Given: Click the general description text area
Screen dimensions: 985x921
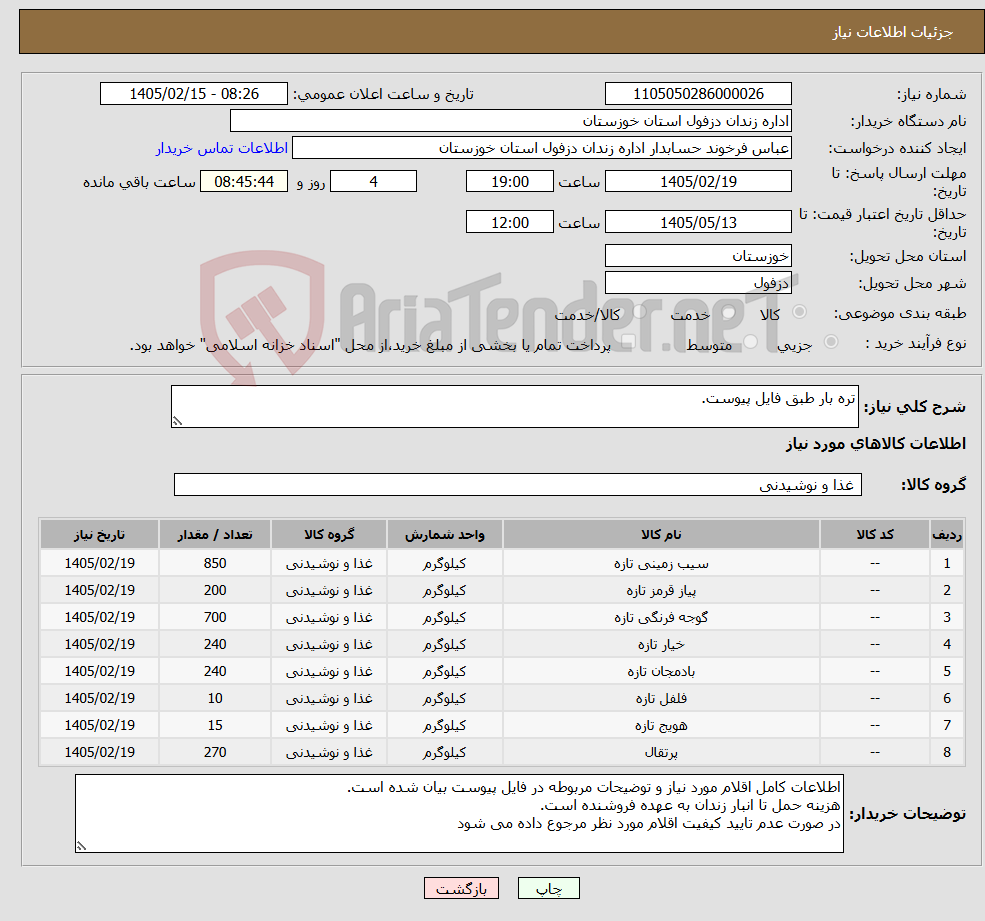Looking at the screenshot, I should pyautogui.click(x=514, y=406).
